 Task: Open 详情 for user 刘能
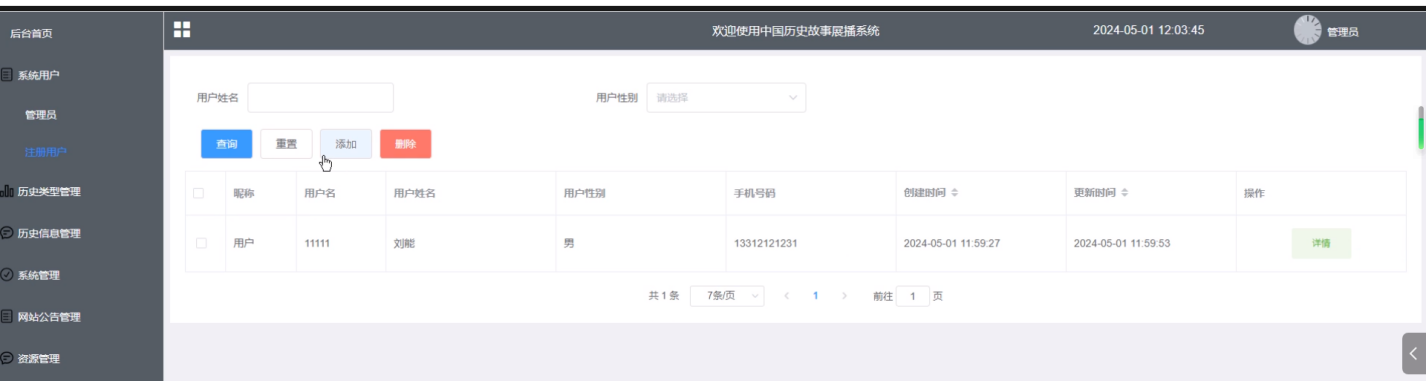coord(1321,243)
